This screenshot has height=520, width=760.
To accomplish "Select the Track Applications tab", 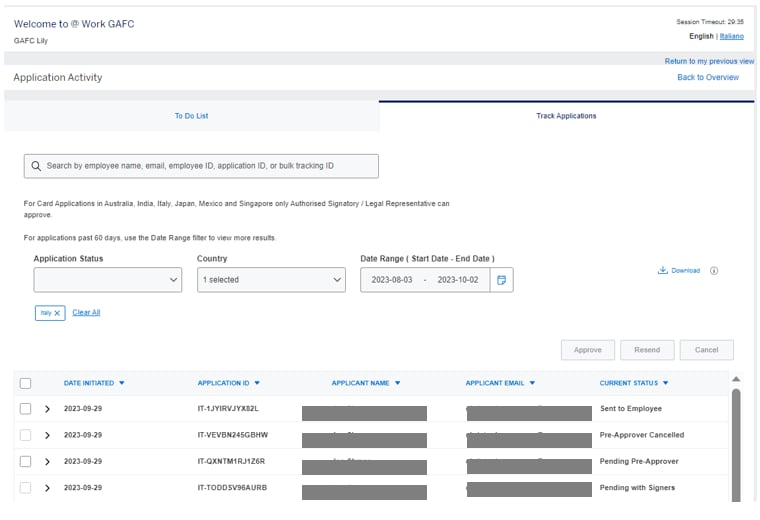I will point(566,116).
